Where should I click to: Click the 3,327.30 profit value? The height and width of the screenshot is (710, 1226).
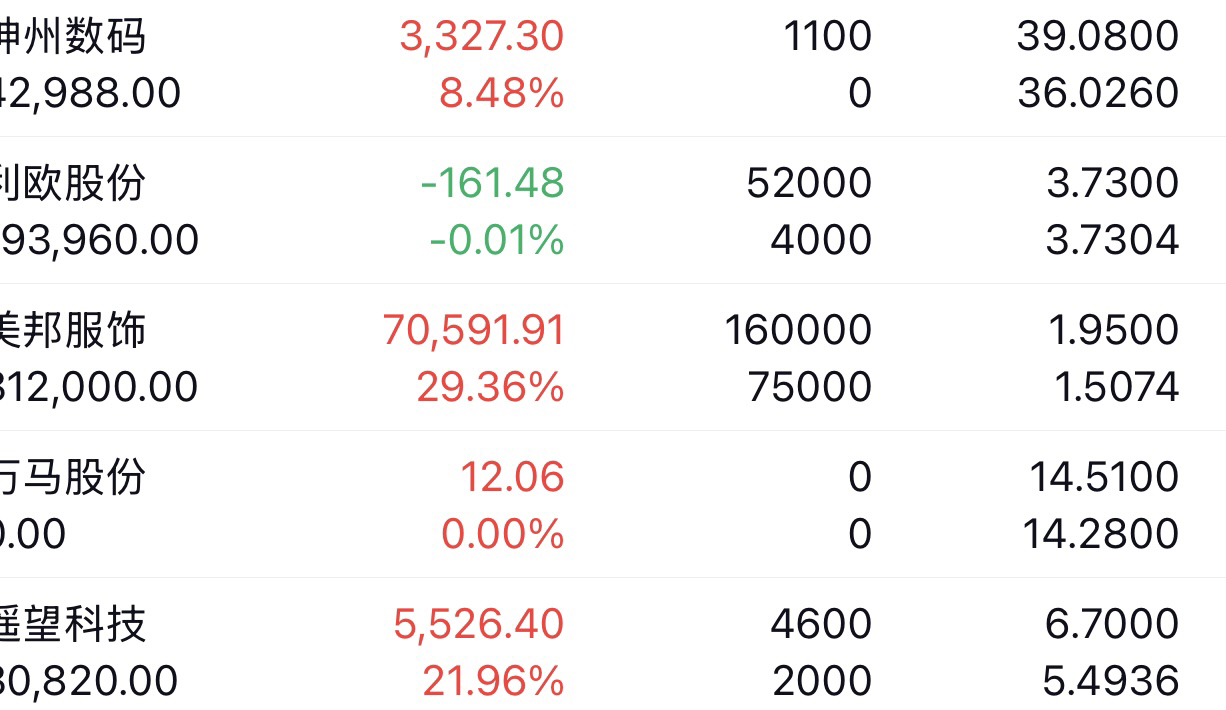pyautogui.click(x=482, y=37)
